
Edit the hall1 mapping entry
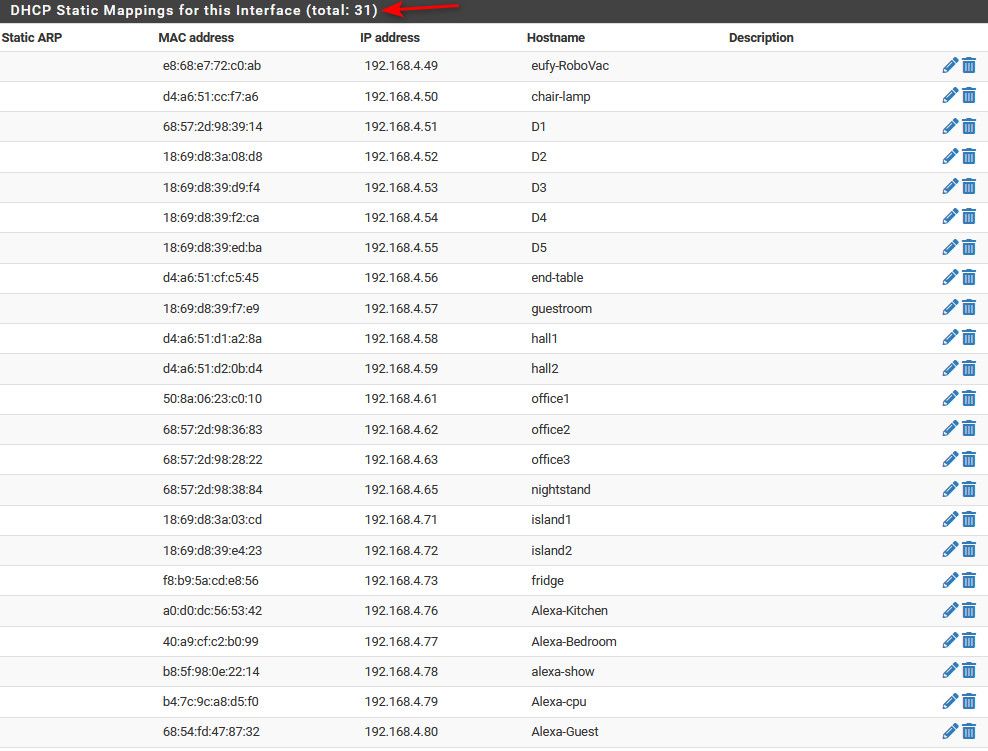950,337
